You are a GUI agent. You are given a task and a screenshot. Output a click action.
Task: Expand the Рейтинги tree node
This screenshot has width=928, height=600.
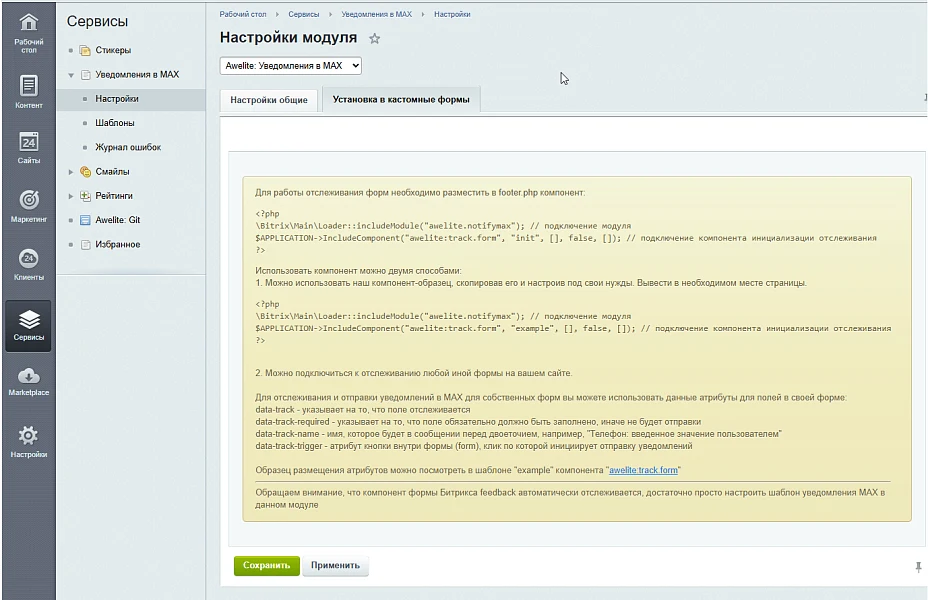pos(71,196)
